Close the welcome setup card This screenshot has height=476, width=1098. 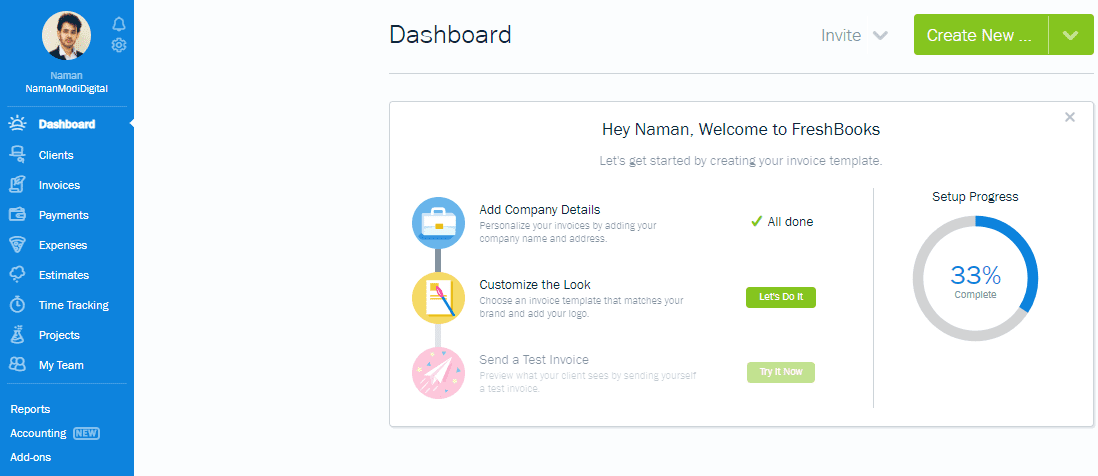1069,117
